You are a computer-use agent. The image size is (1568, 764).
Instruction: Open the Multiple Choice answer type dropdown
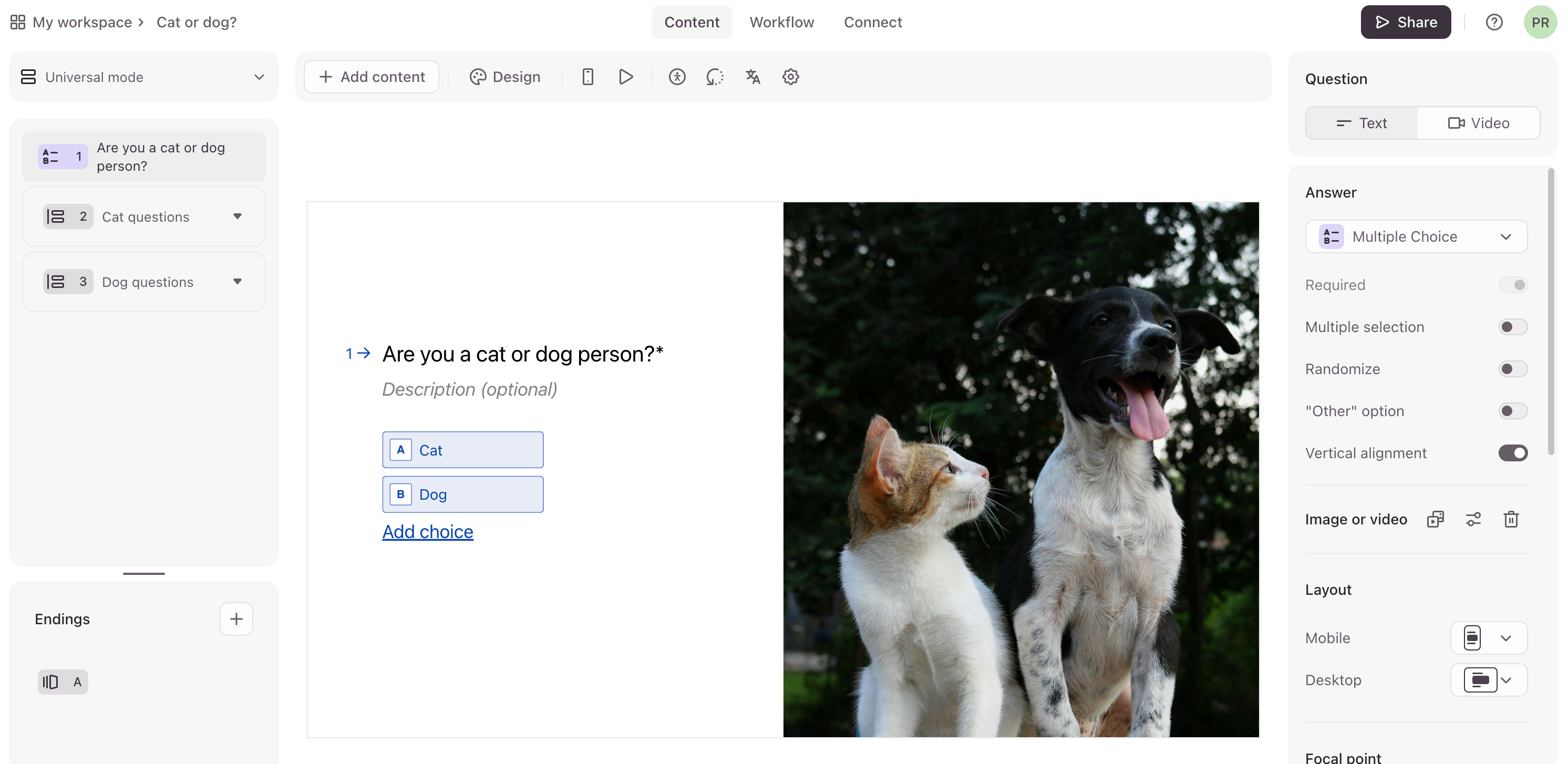point(1417,237)
